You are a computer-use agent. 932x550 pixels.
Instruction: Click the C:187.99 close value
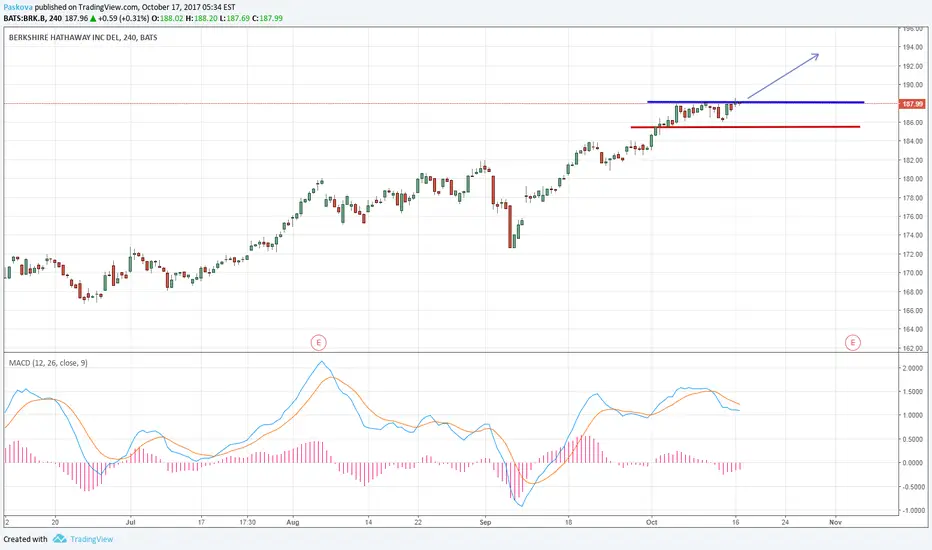click(267, 18)
